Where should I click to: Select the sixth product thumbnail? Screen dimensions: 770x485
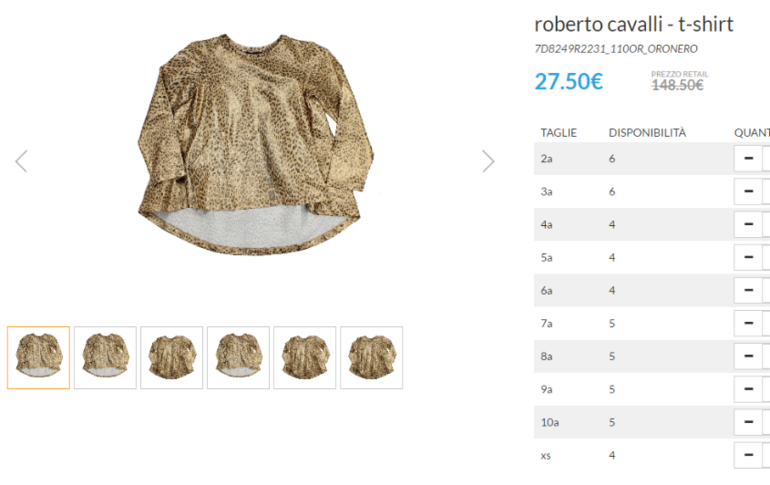tap(372, 357)
